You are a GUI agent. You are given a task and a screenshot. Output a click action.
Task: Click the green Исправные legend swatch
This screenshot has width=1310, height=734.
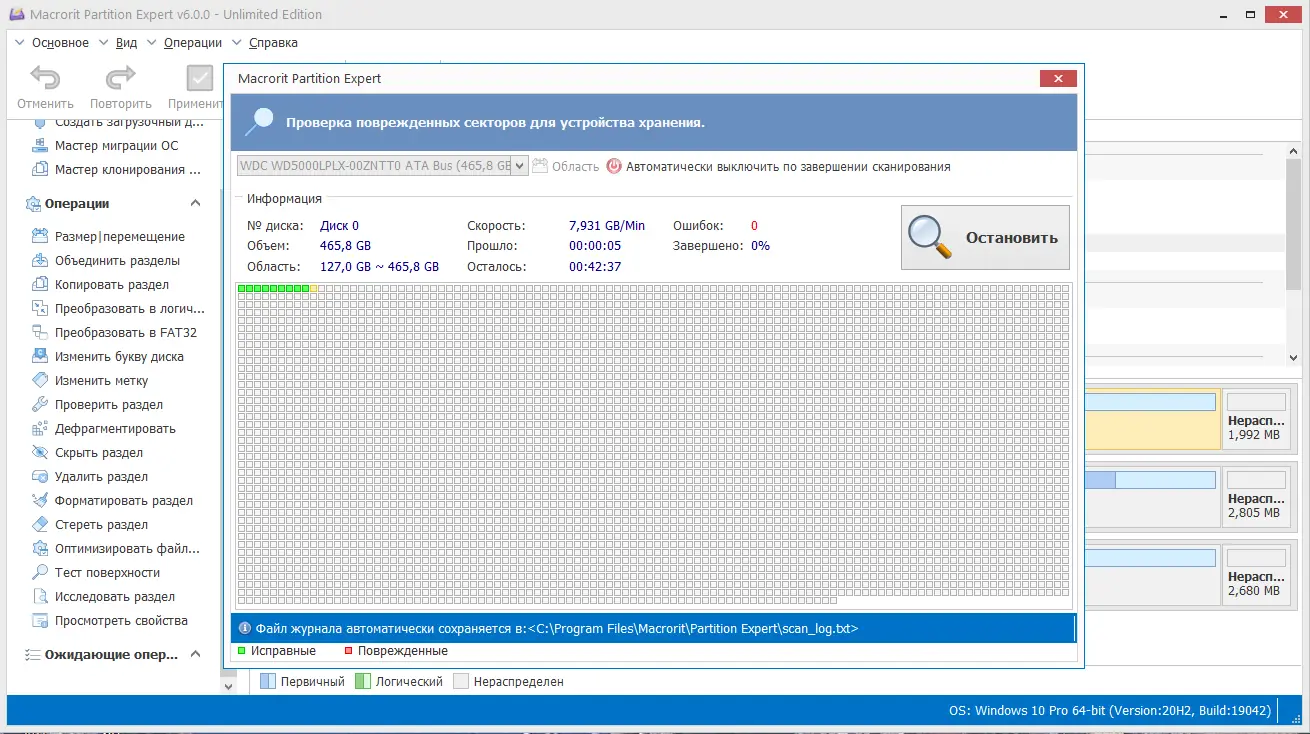(242, 651)
